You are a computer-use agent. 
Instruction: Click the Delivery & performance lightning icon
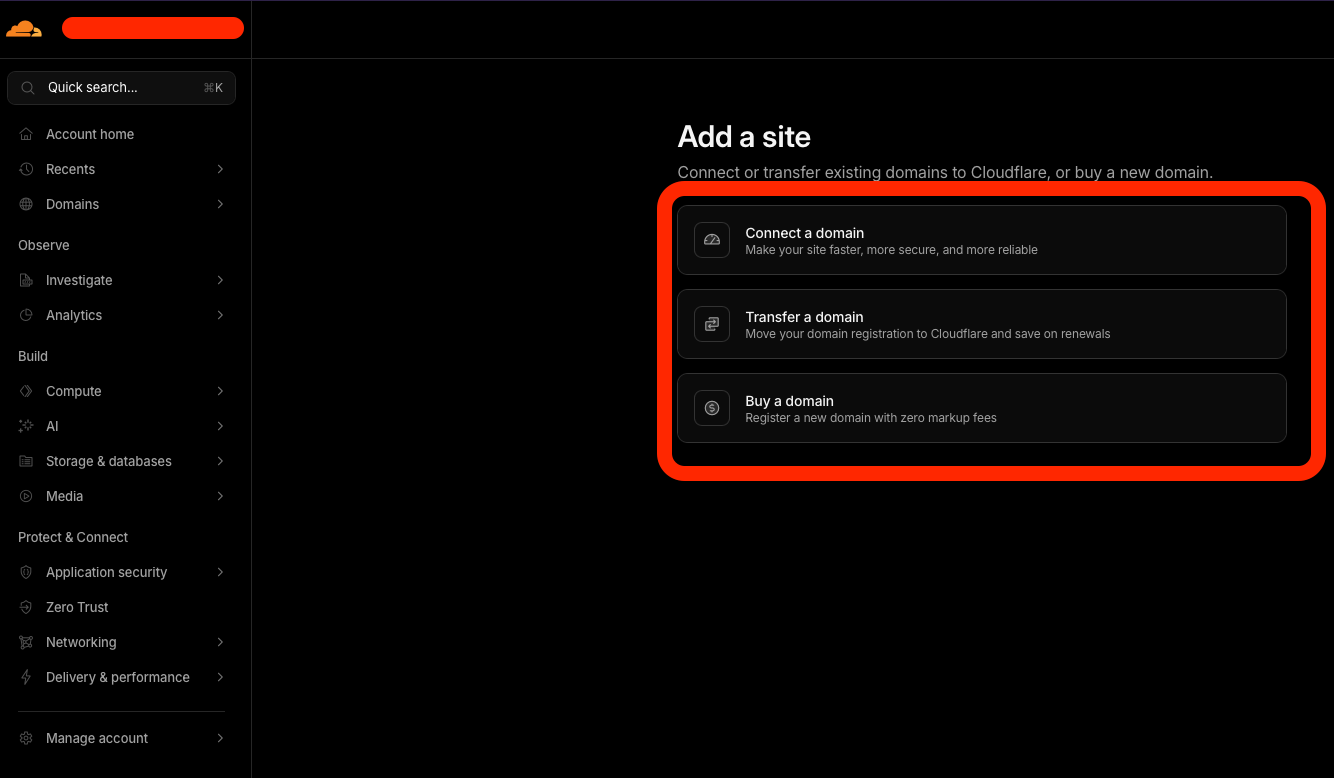[x=27, y=677]
